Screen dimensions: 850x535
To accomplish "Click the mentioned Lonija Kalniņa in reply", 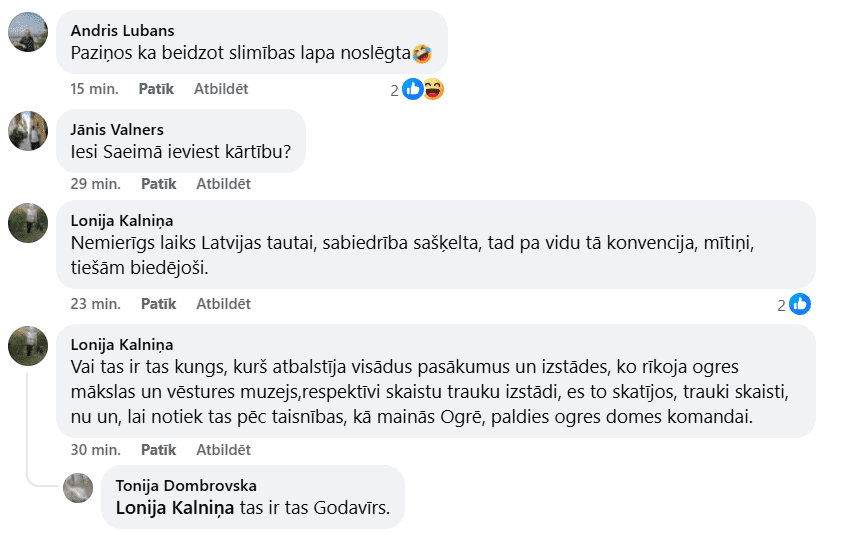I will pyautogui.click(x=175, y=507).
